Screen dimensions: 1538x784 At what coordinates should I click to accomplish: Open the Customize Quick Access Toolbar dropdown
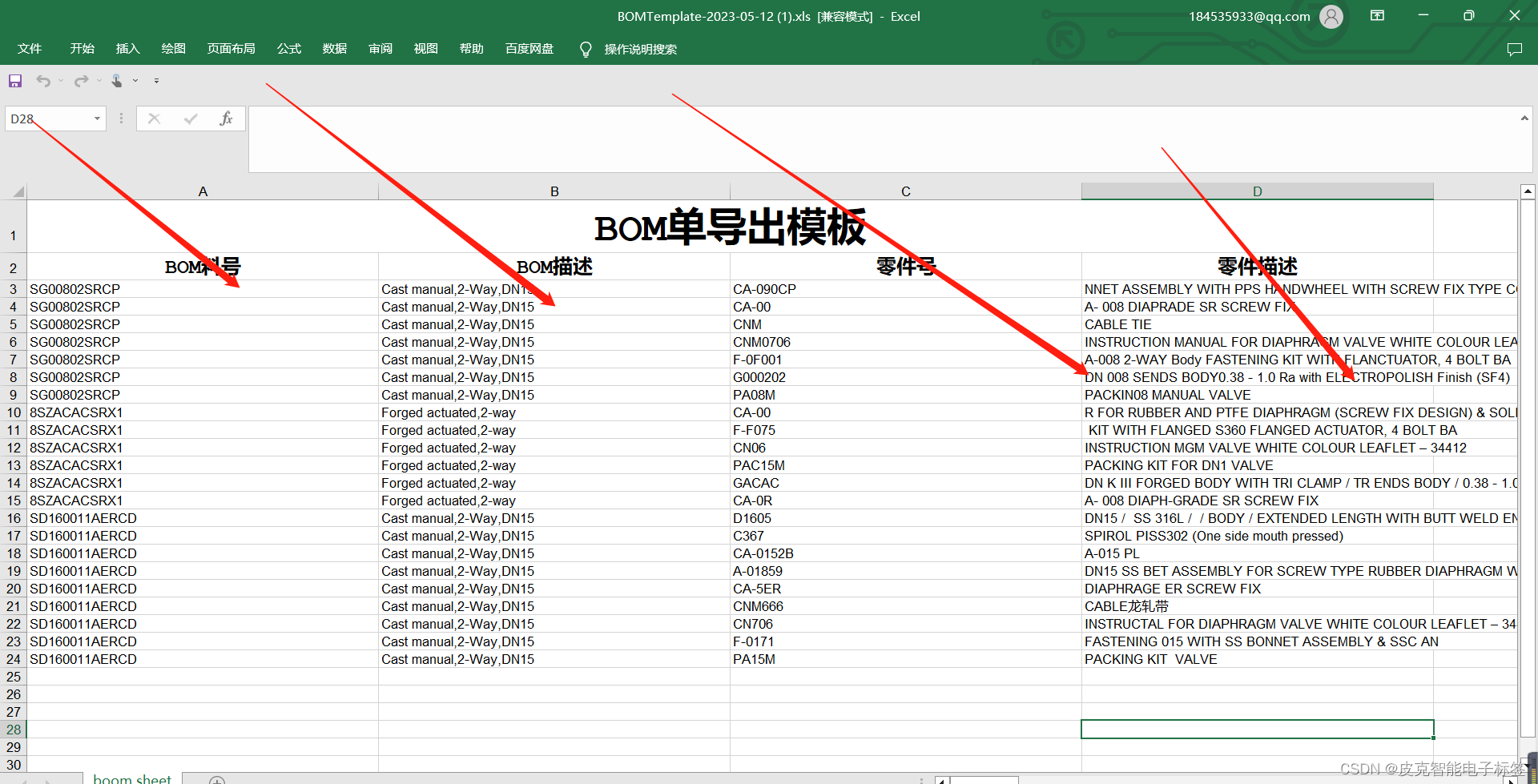[x=156, y=80]
